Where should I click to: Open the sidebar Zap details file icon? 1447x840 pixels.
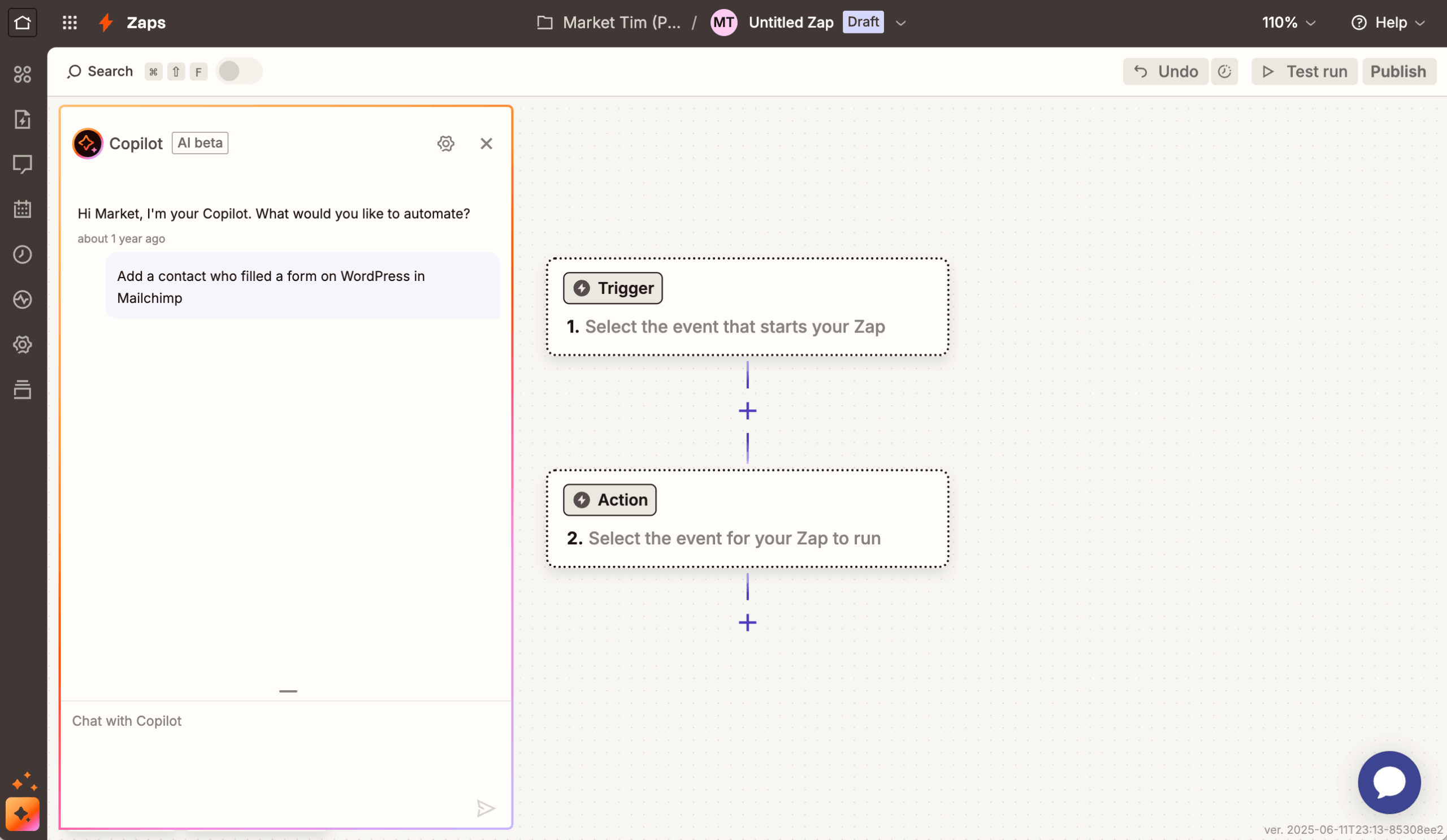pos(23,119)
